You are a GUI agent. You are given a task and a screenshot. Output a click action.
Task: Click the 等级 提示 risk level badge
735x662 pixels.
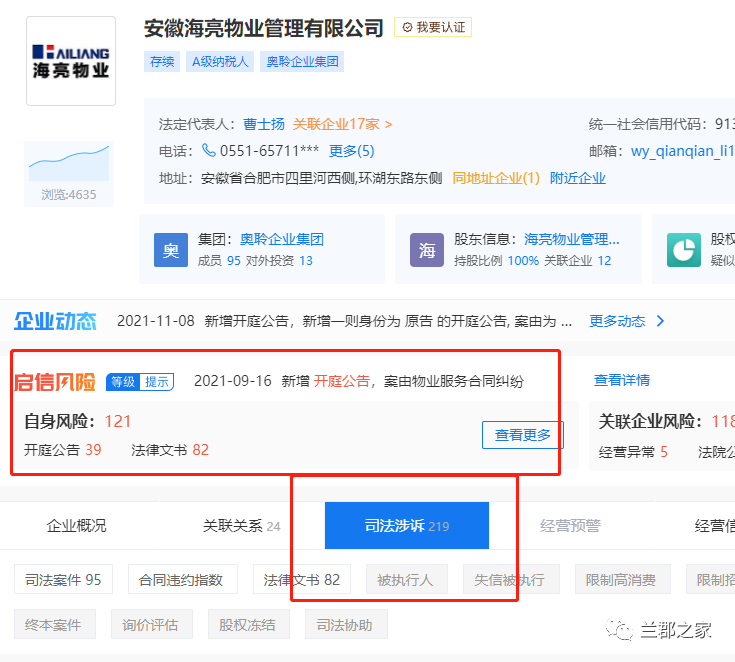140,382
